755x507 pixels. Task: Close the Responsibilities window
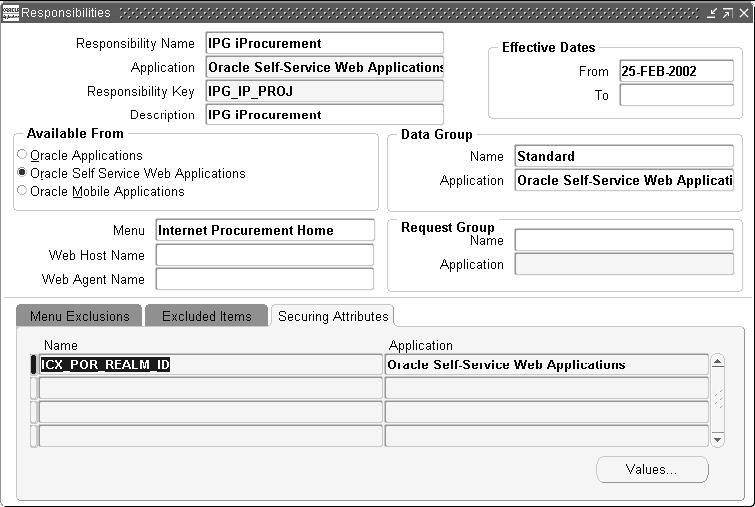[x=744, y=13]
